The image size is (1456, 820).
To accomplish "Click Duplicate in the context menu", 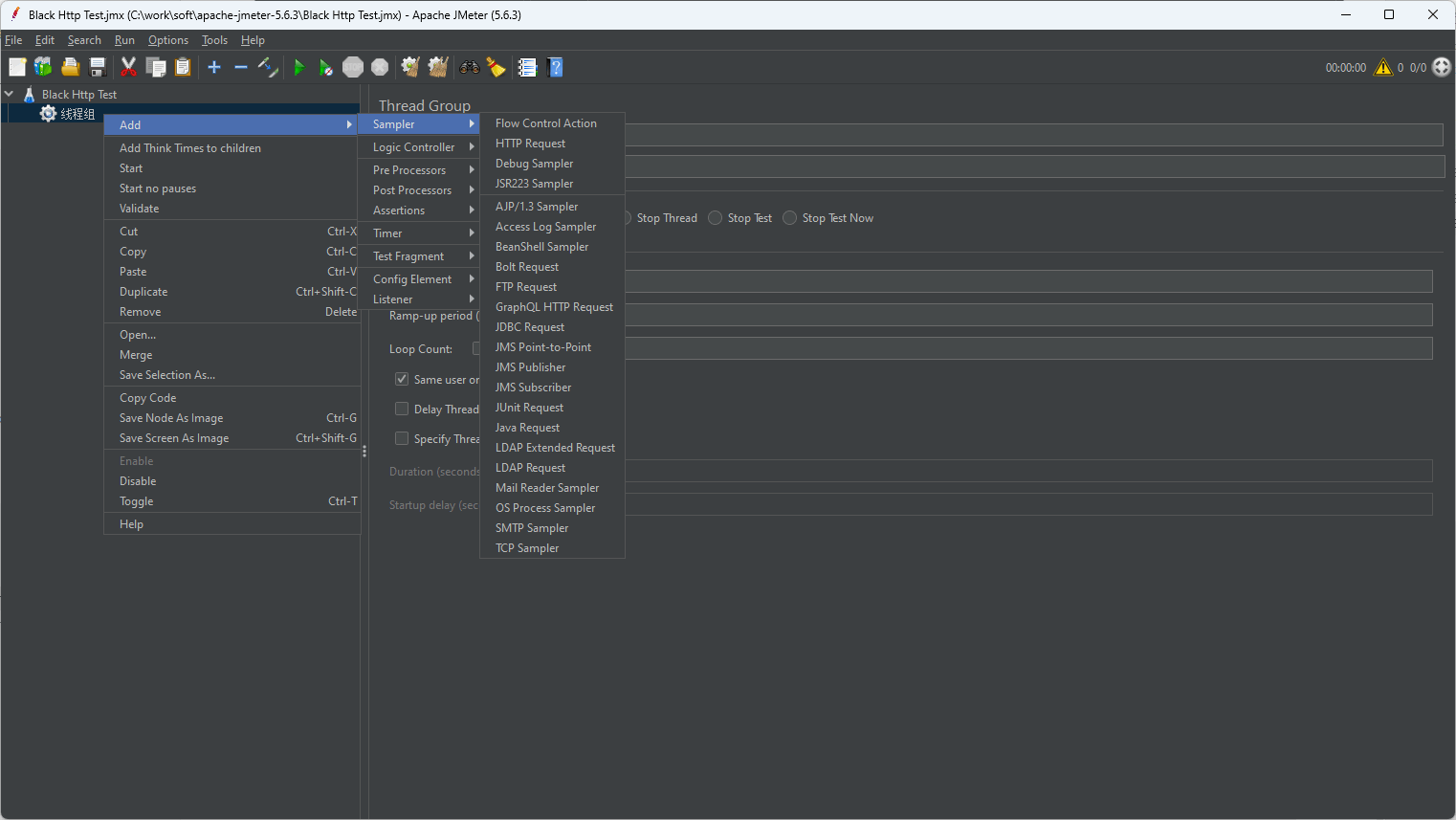I will coord(232,292).
